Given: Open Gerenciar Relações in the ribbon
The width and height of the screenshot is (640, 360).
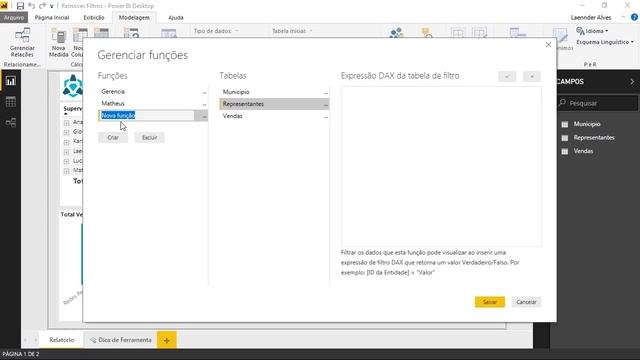Looking at the screenshot, I should [22, 42].
